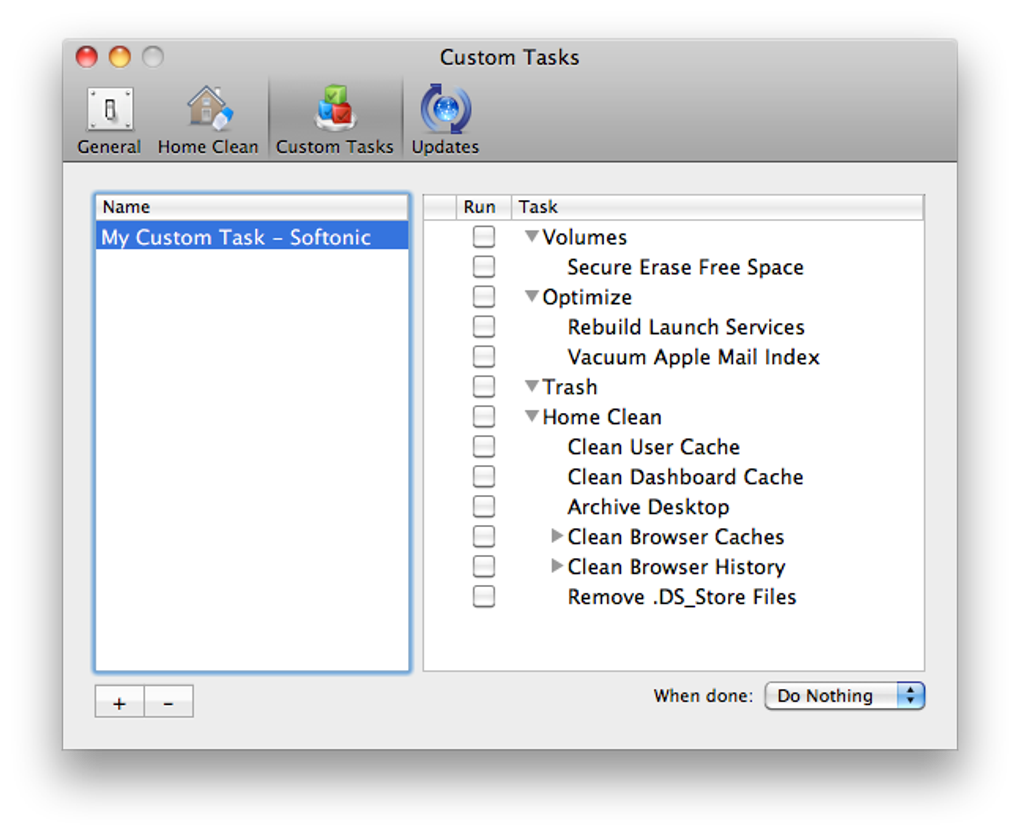Select the Clean Browser Caches row text
This screenshot has width=1020, height=836.
(676, 537)
